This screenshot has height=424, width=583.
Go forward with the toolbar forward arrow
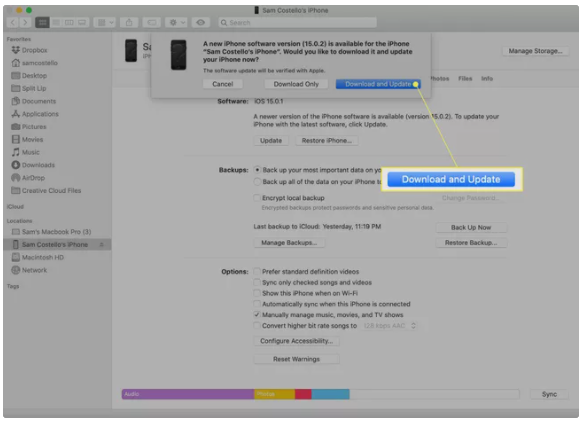[25, 23]
